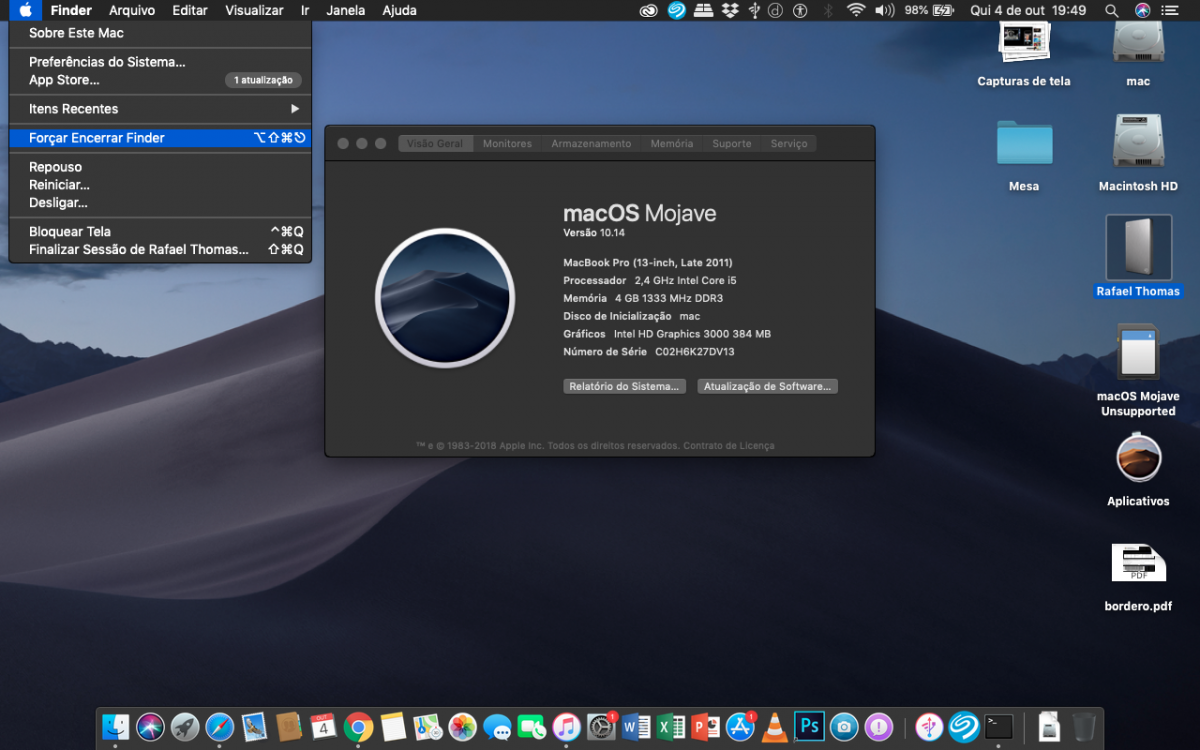Open VLC media player in the Dock
The width and height of the screenshot is (1200, 750).
[774, 727]
